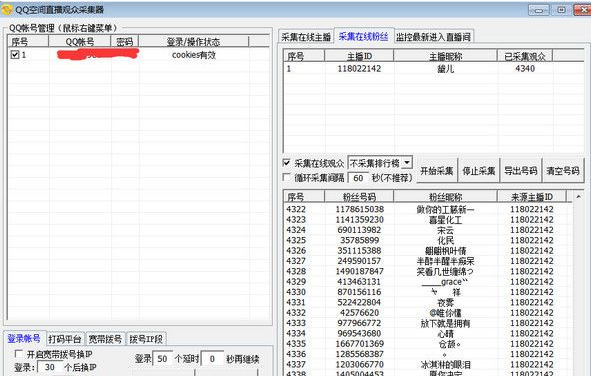This screenshot has height=376, width=591.
Task: Select collected count 4340 cell
Action: [x=525, y=69]
